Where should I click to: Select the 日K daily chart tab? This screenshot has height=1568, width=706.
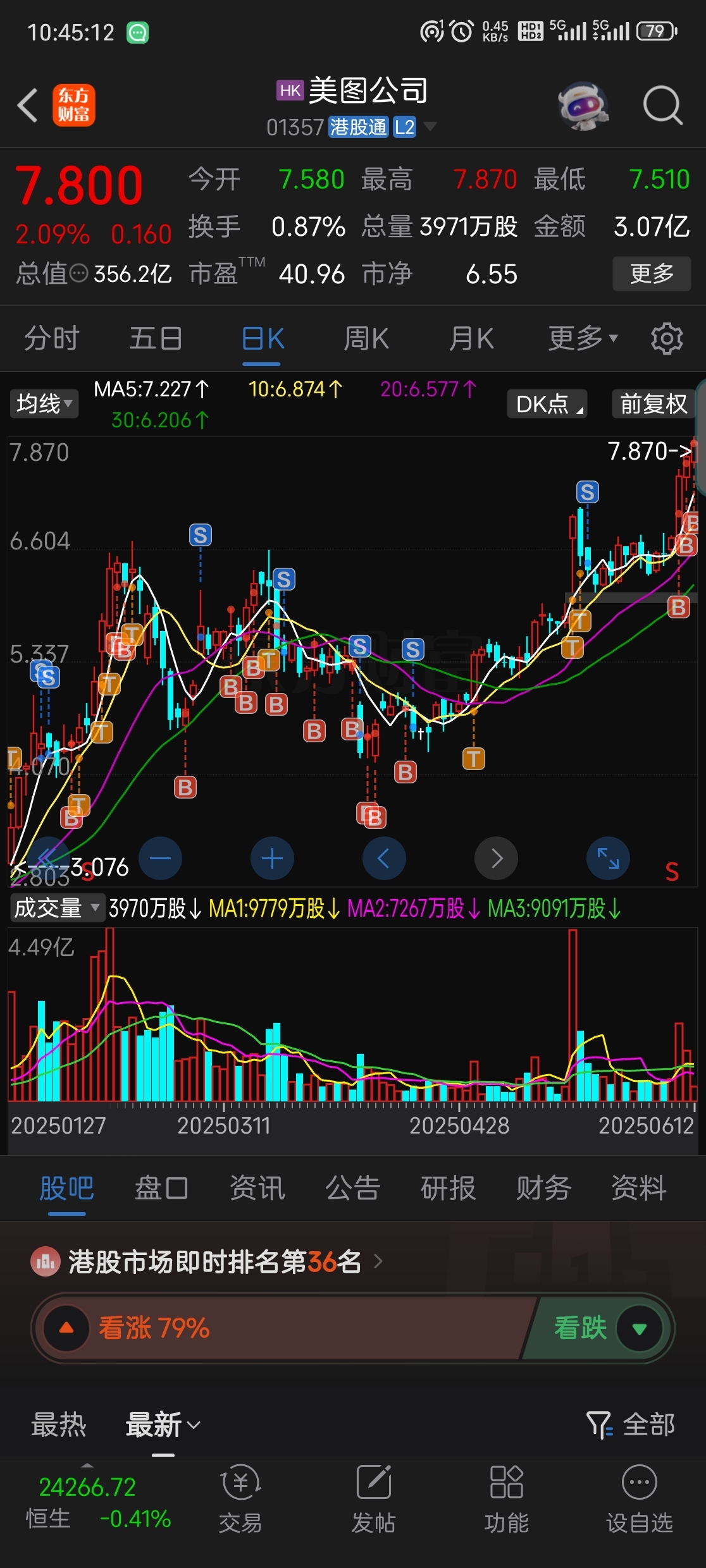pyautogui.click(x=263, y=338)
